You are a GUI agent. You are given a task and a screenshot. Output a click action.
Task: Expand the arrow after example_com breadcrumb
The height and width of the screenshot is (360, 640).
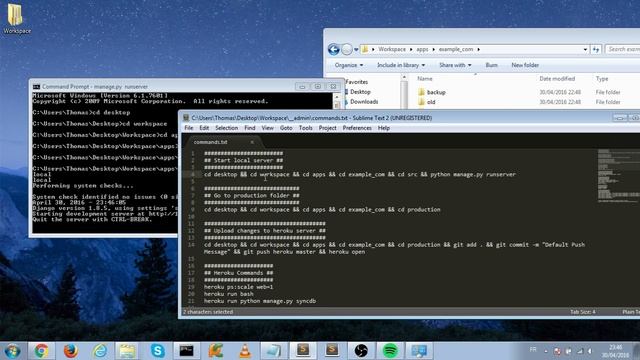[x=478, y=49]
